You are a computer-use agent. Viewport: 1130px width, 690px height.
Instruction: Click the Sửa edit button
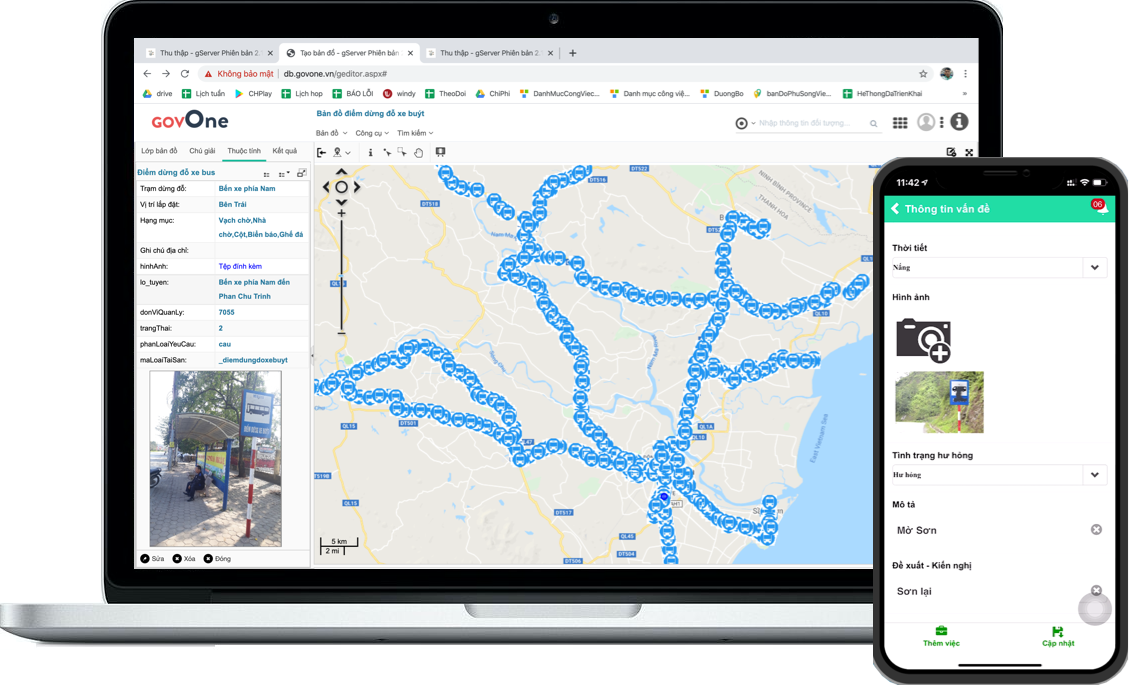pyautogui.click(x=152, y=559)
